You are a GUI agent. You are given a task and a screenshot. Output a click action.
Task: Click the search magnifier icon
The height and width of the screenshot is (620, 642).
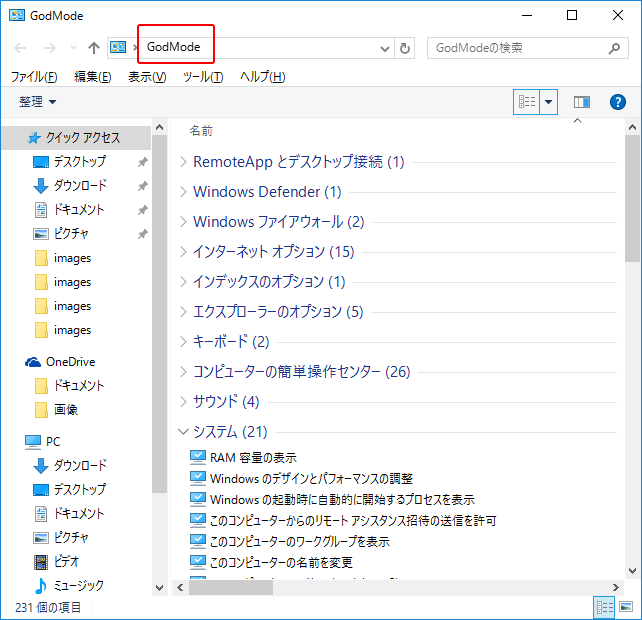point(614,48)
